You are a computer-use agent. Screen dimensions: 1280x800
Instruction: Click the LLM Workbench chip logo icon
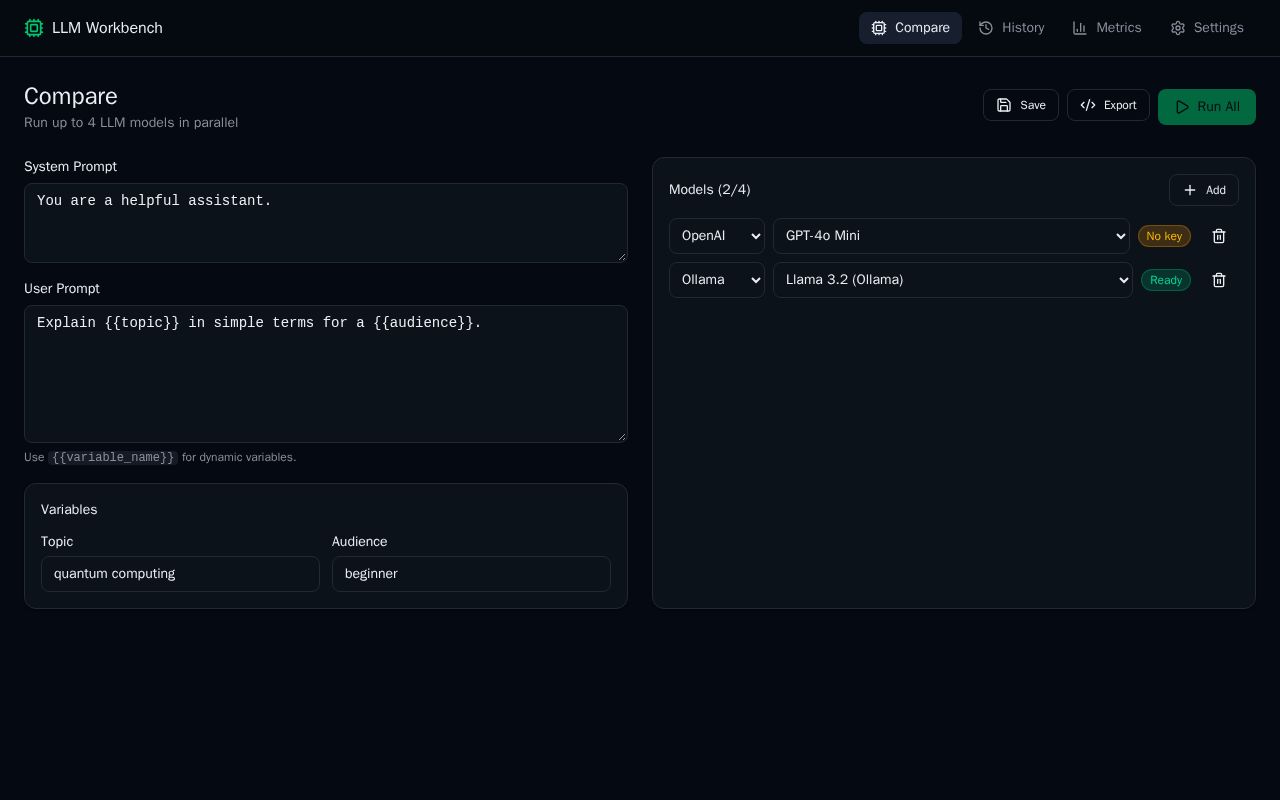34,28
